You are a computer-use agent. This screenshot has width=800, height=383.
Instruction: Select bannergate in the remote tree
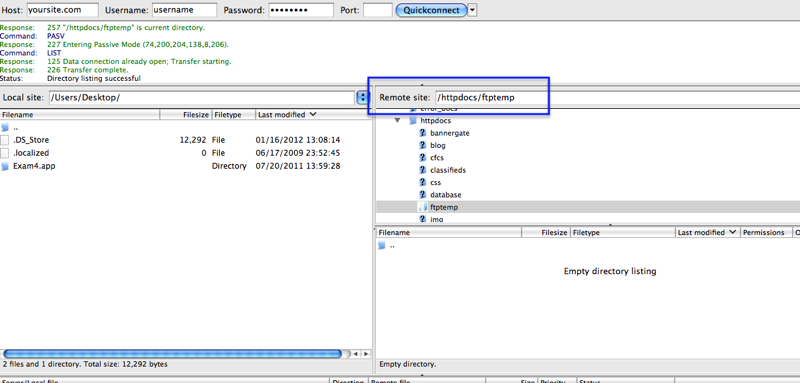[x=449, y=133]
